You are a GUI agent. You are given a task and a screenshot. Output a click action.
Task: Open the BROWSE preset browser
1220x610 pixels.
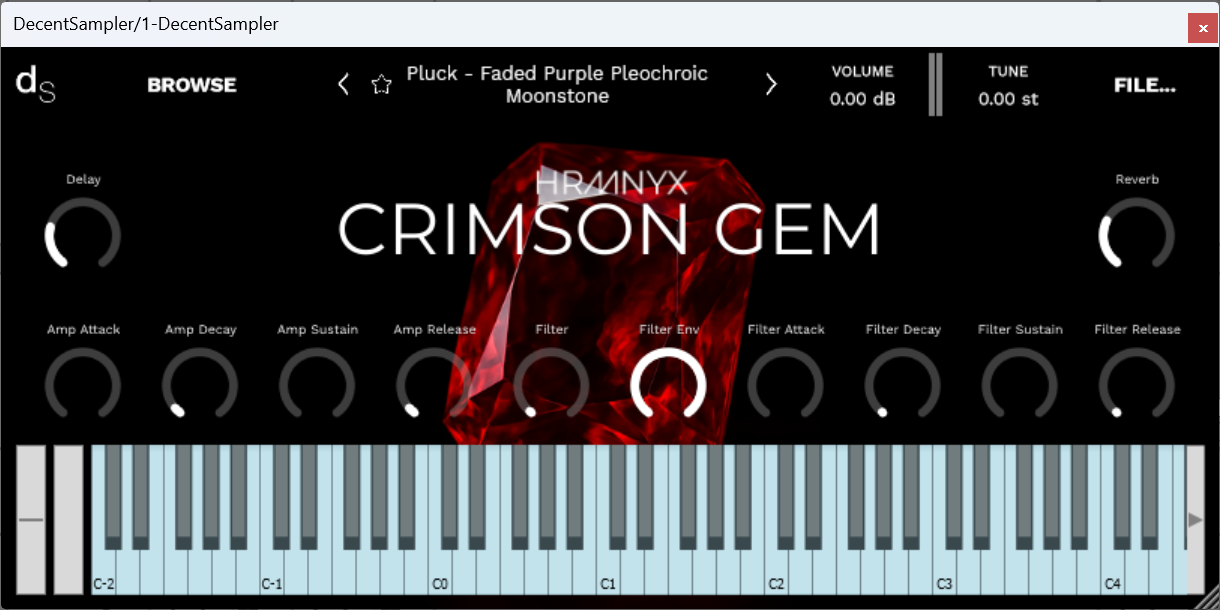pyautogui.click(x=191, y=85)
